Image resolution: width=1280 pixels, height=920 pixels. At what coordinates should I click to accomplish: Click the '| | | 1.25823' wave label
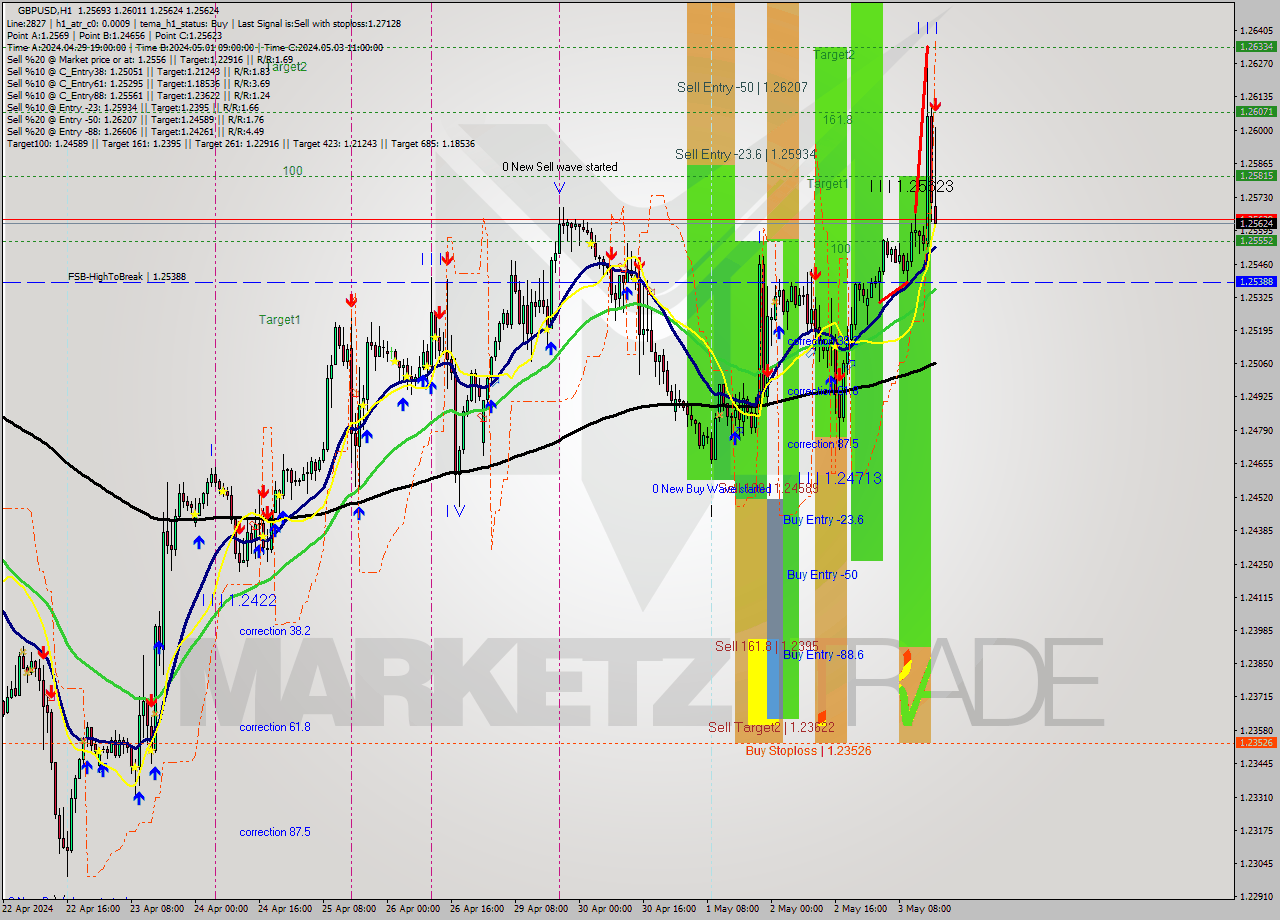point(911,186)
